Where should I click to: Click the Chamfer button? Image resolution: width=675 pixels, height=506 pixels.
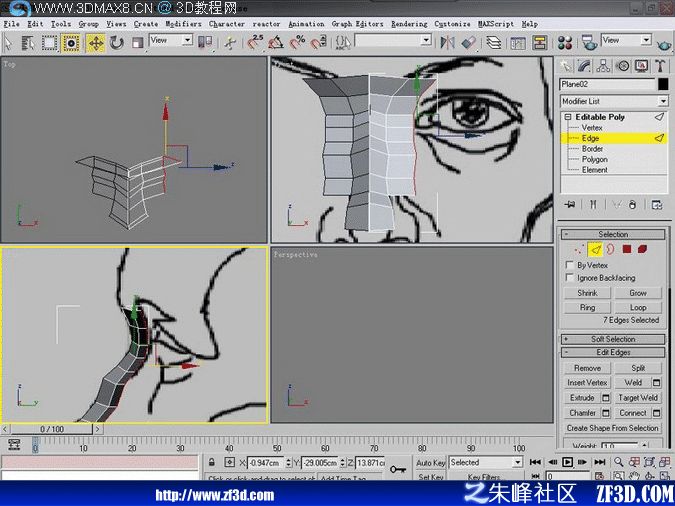[582, 413]
